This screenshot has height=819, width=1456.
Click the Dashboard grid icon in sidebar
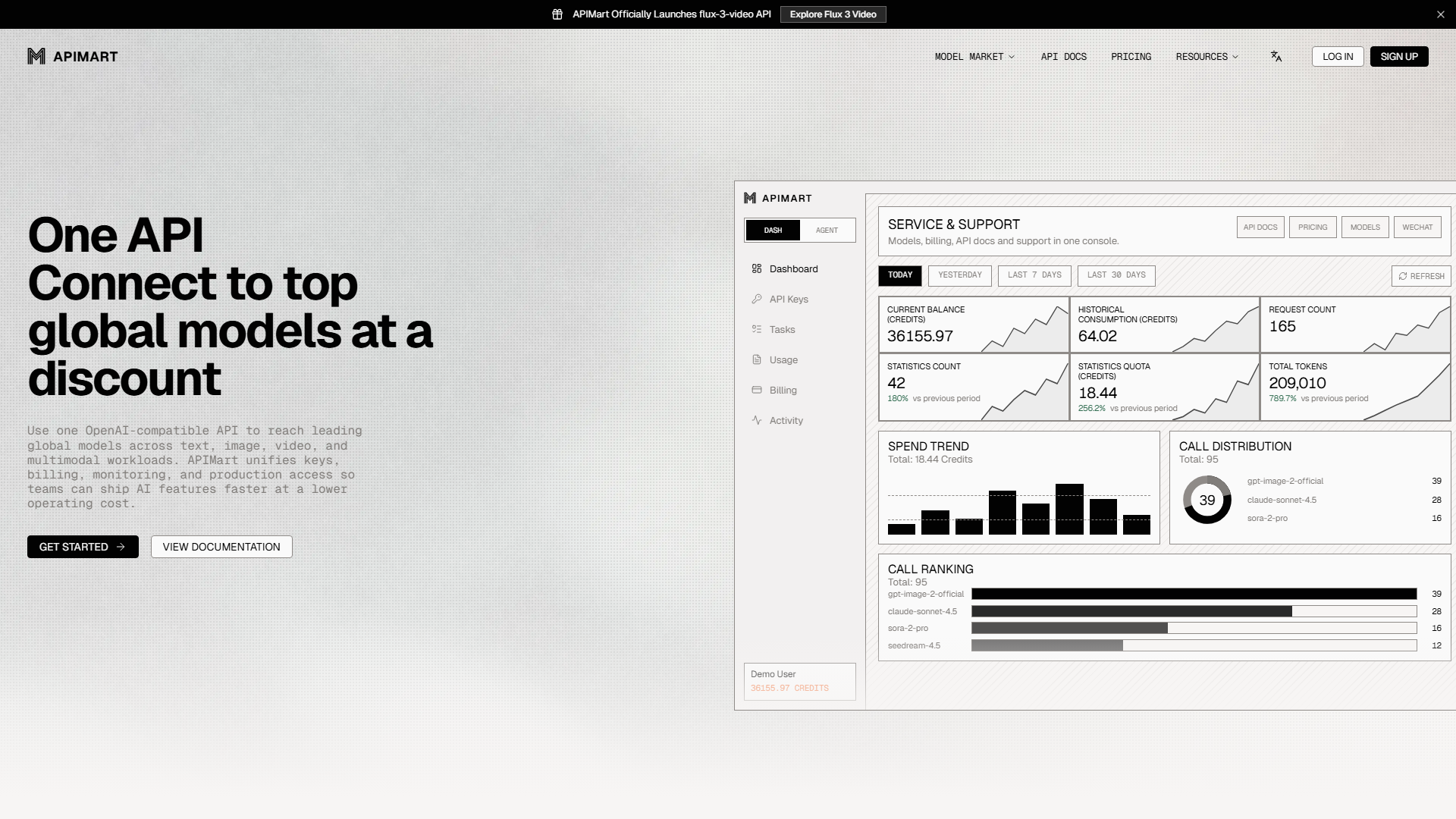point(757,268)
